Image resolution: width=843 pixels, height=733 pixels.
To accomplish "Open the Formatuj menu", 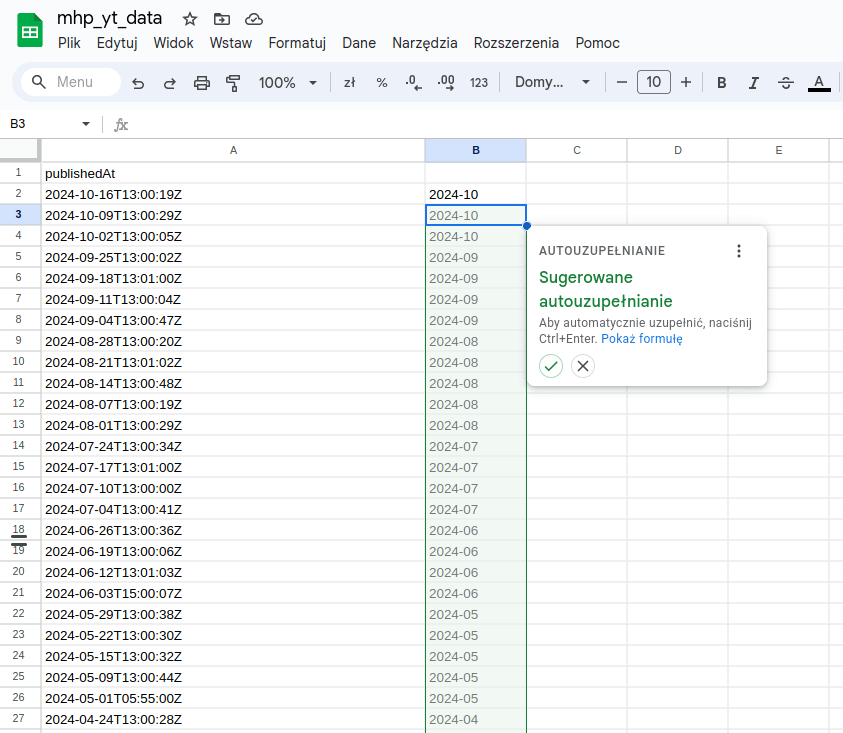I will coord(296,43).
